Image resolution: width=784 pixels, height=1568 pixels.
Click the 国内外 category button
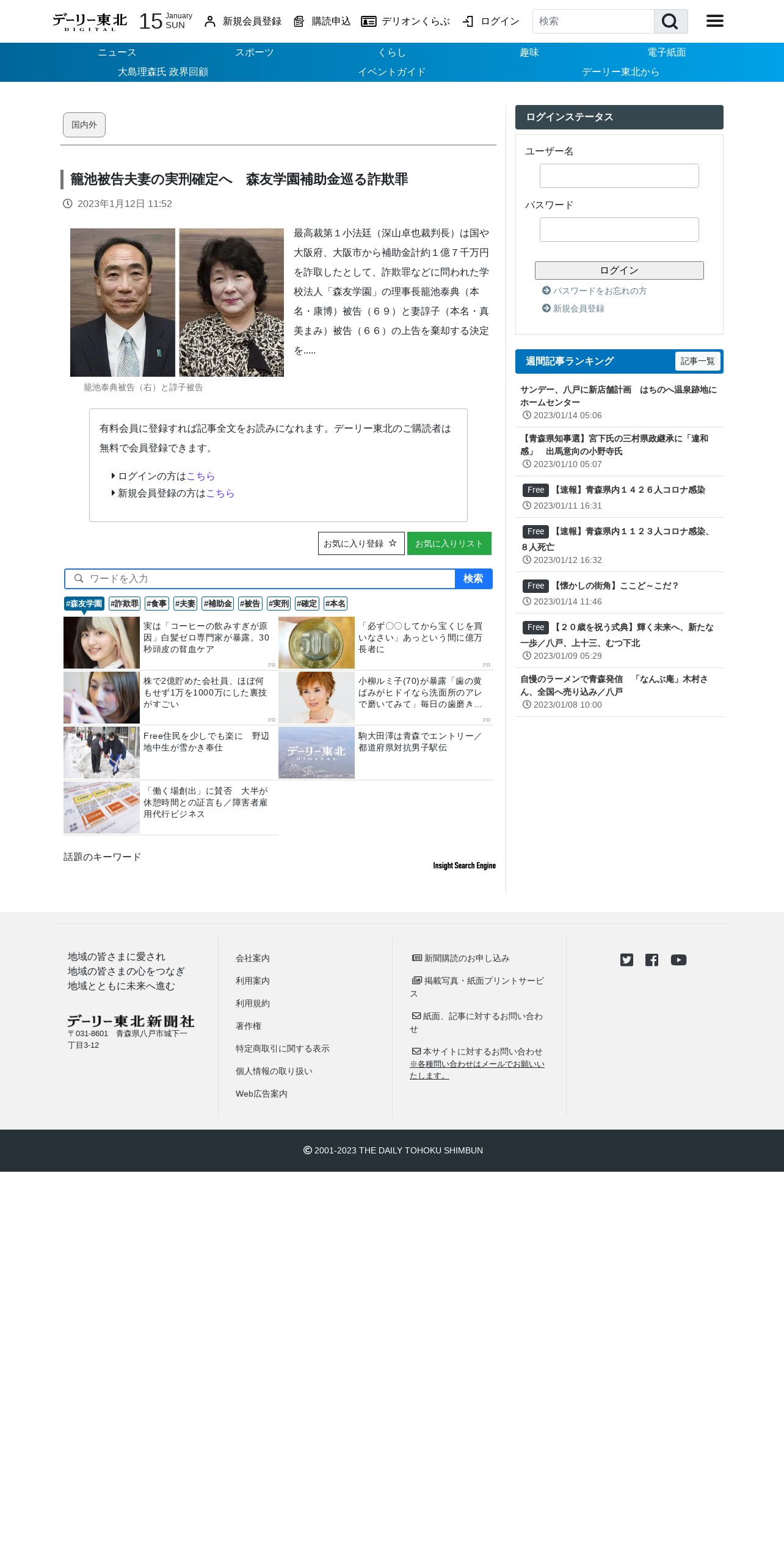point(84,125)
